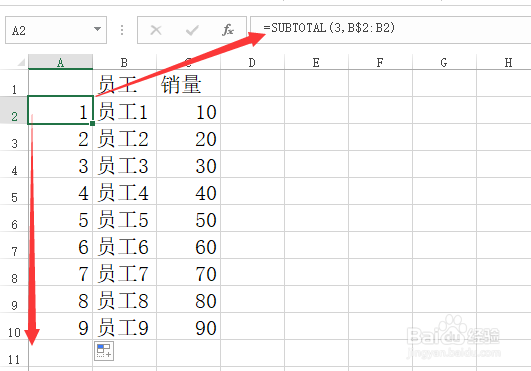Select row 10 header

[14, 326]
